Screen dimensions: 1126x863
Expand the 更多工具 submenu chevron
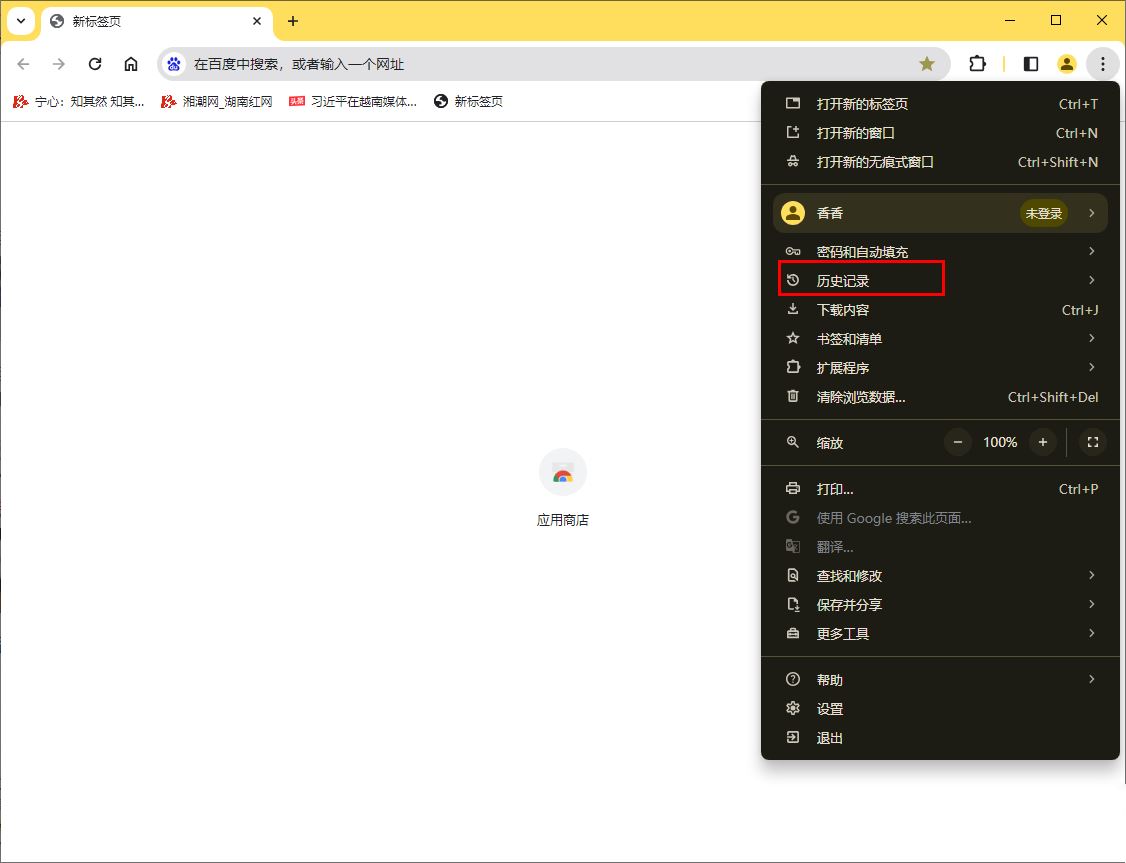click(1092, 633)
